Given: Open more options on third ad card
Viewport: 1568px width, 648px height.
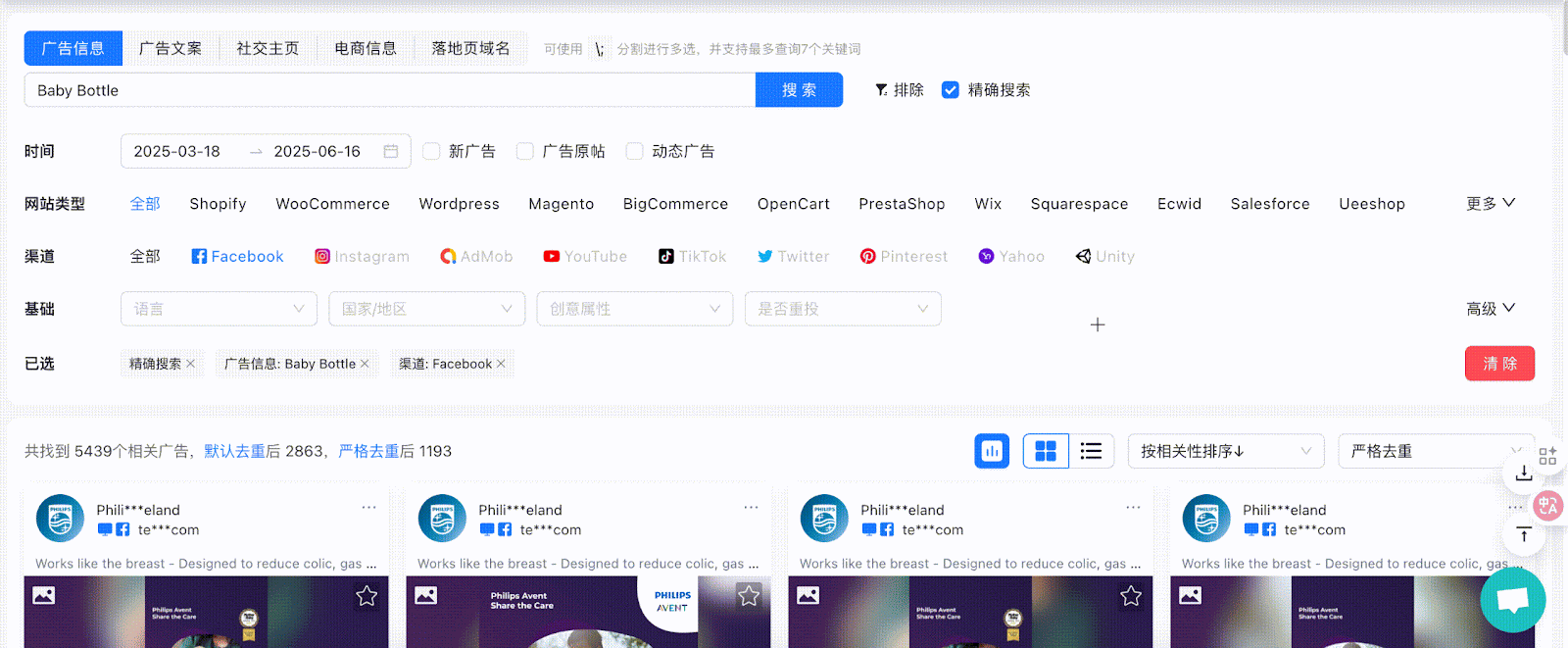Looking at the screenshot, I should pyautogui.click(x=1133, y=508).
